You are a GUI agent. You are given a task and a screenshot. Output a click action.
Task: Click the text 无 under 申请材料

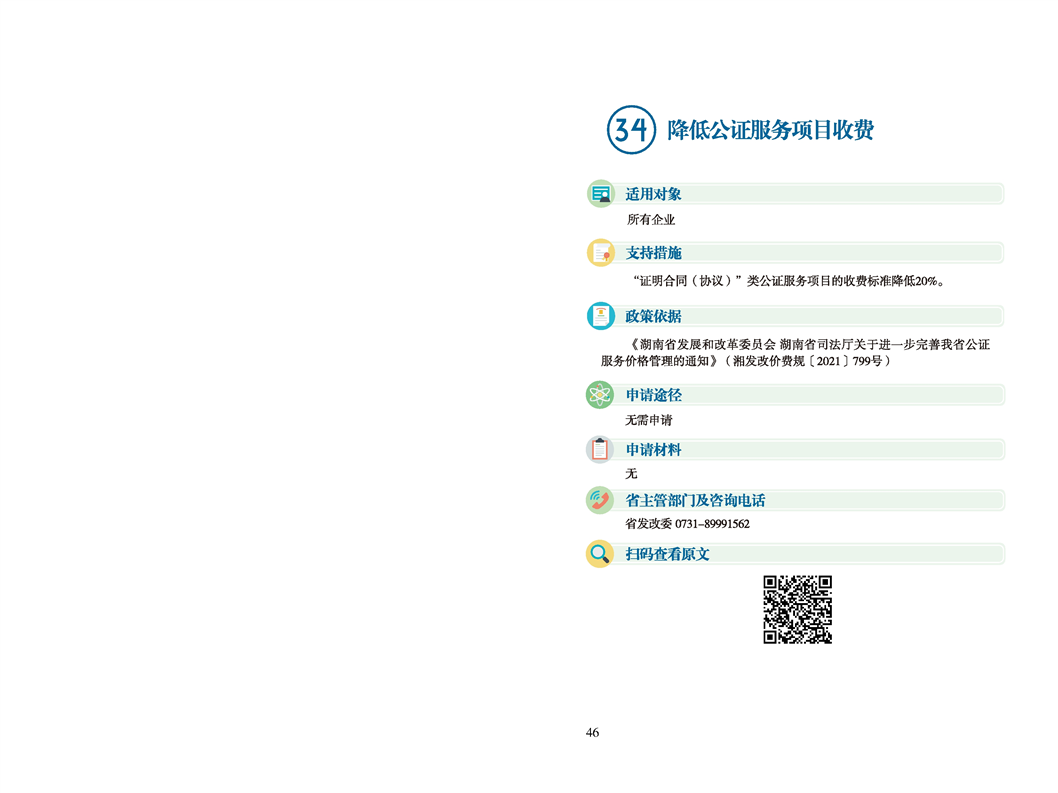tap(631, 473)
